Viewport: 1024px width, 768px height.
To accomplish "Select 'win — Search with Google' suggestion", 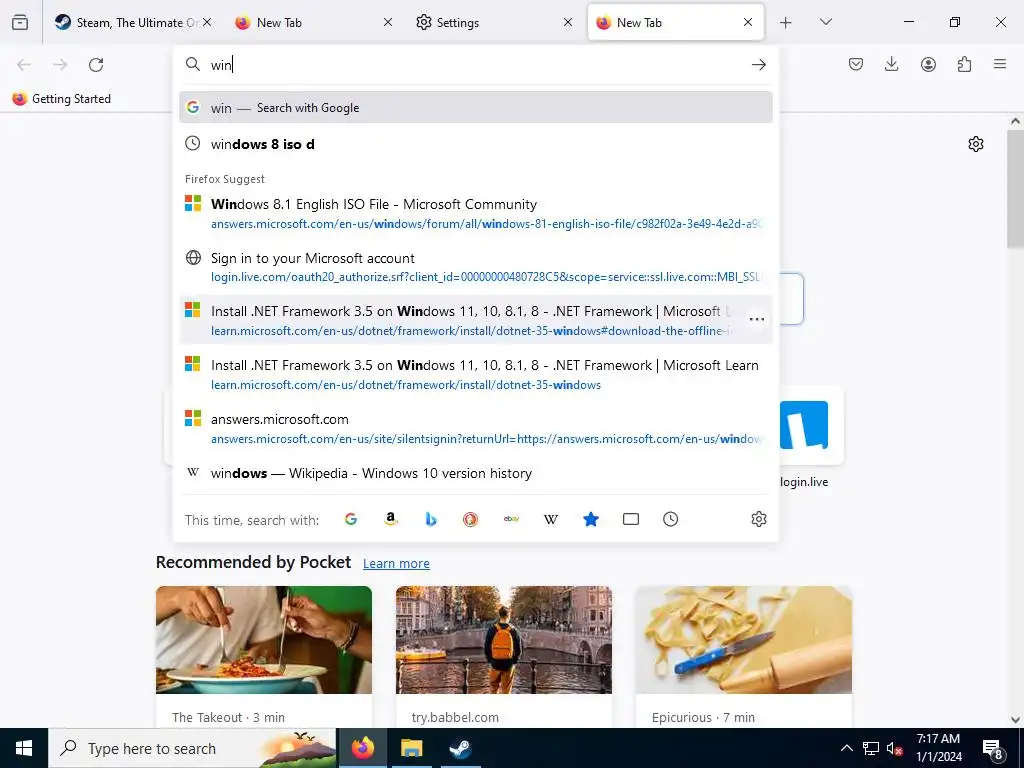I will (475, 108).
